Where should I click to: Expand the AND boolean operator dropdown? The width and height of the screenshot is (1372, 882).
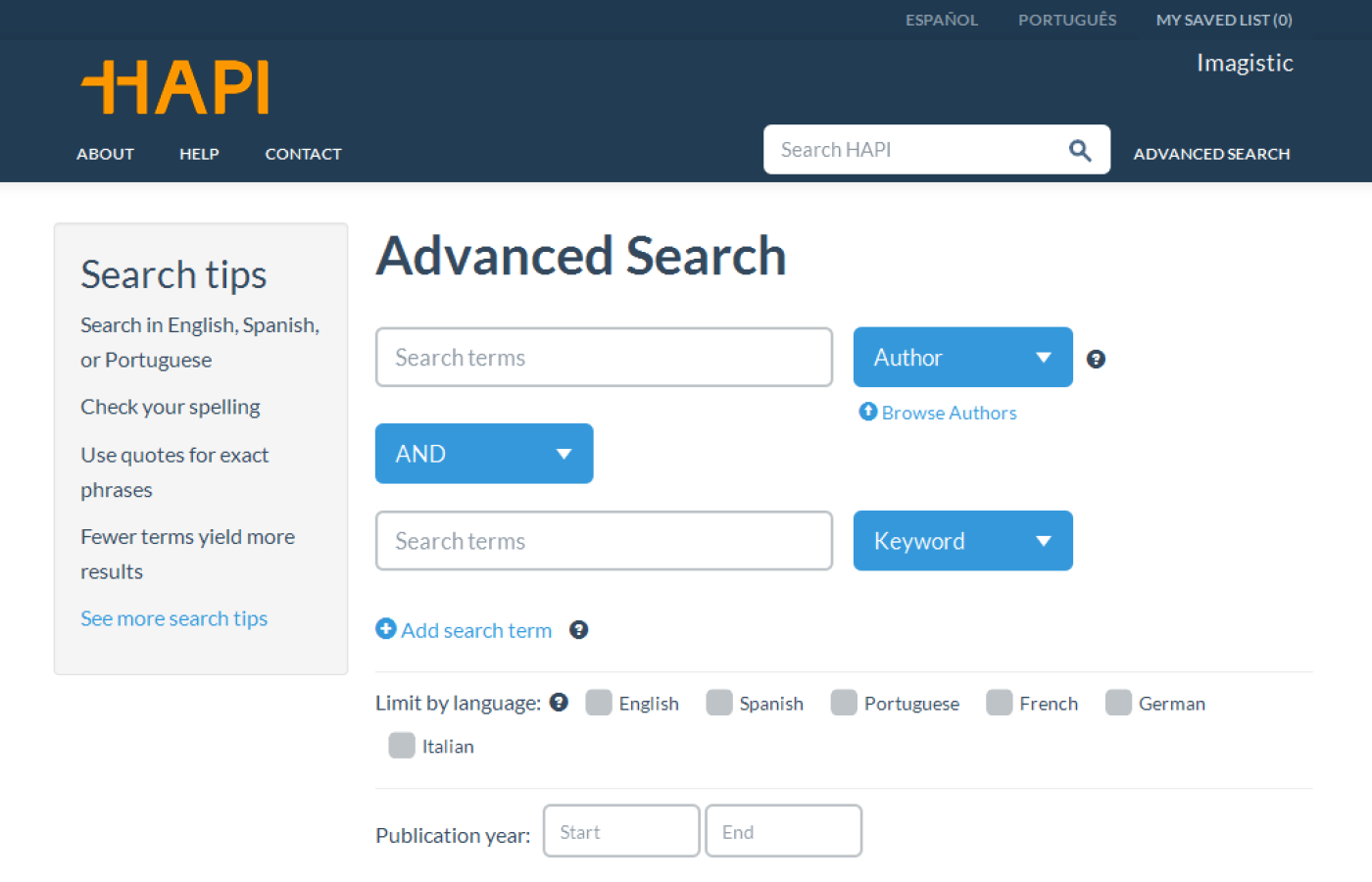click(483, 453)
